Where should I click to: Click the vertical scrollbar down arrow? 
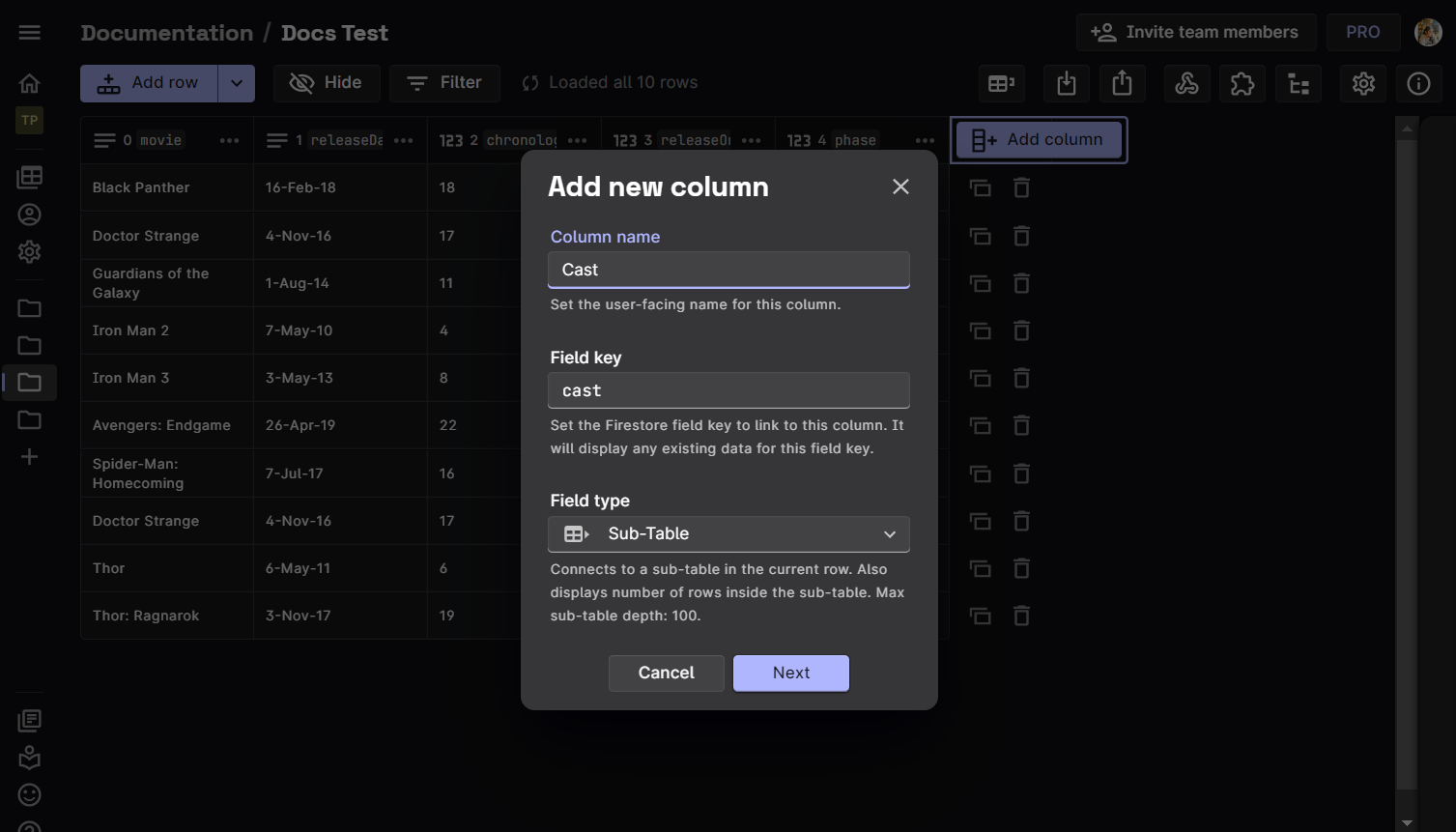(1407, 822)
